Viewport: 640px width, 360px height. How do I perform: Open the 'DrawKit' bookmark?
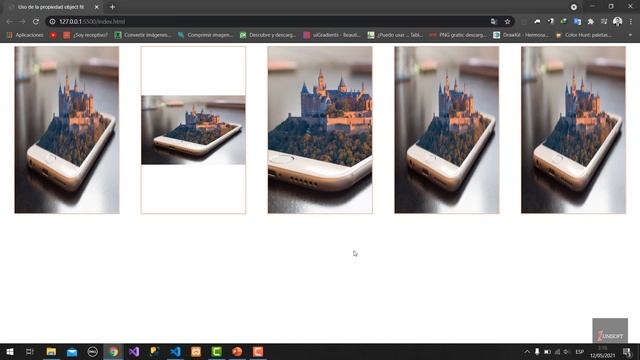521,35
